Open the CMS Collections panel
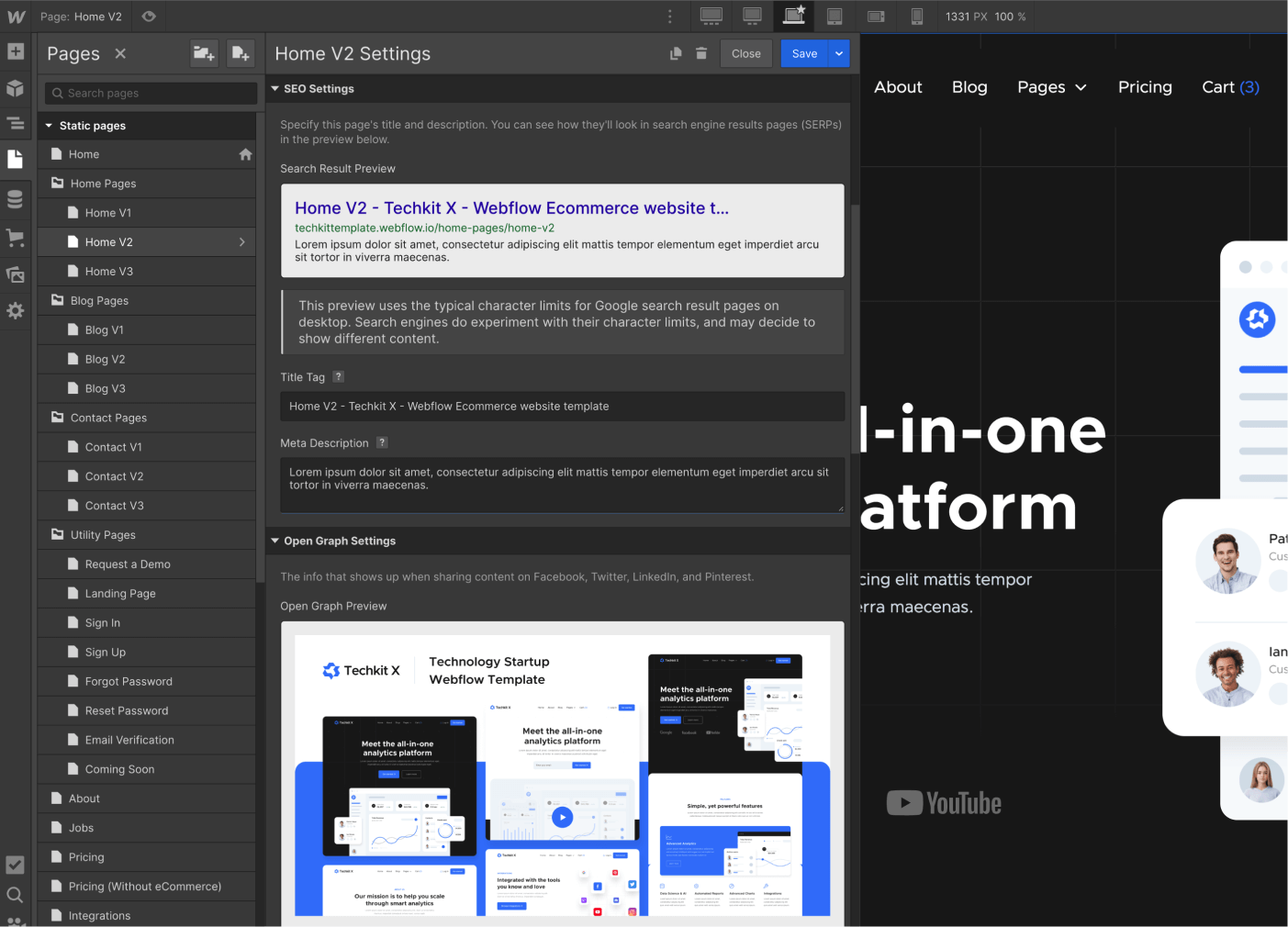Viewport: 1288px width, 927px height. pyautogui.click(x=16, y=199)
